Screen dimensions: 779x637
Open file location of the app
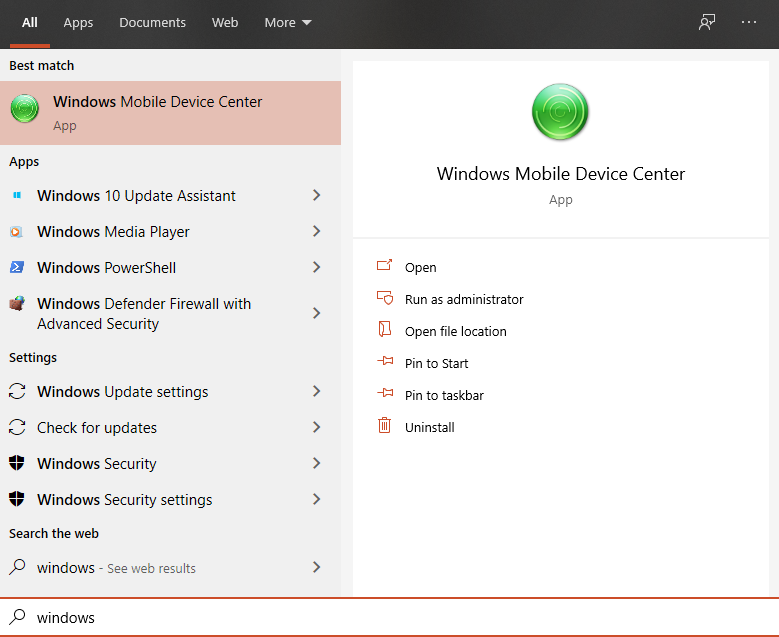[455, 331]
